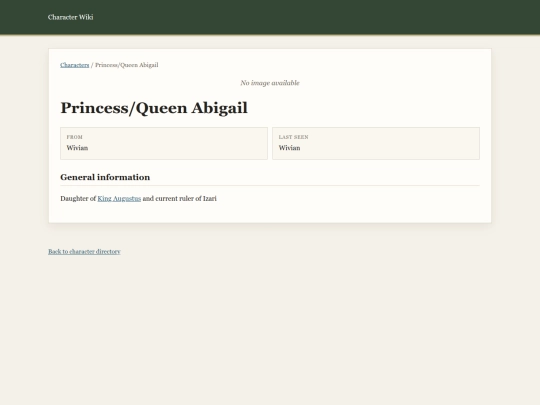Click 'current ruler of Izari' text
Image resolution: width=540 pixels, height=405 pixels.
click(x=186, y=198)
